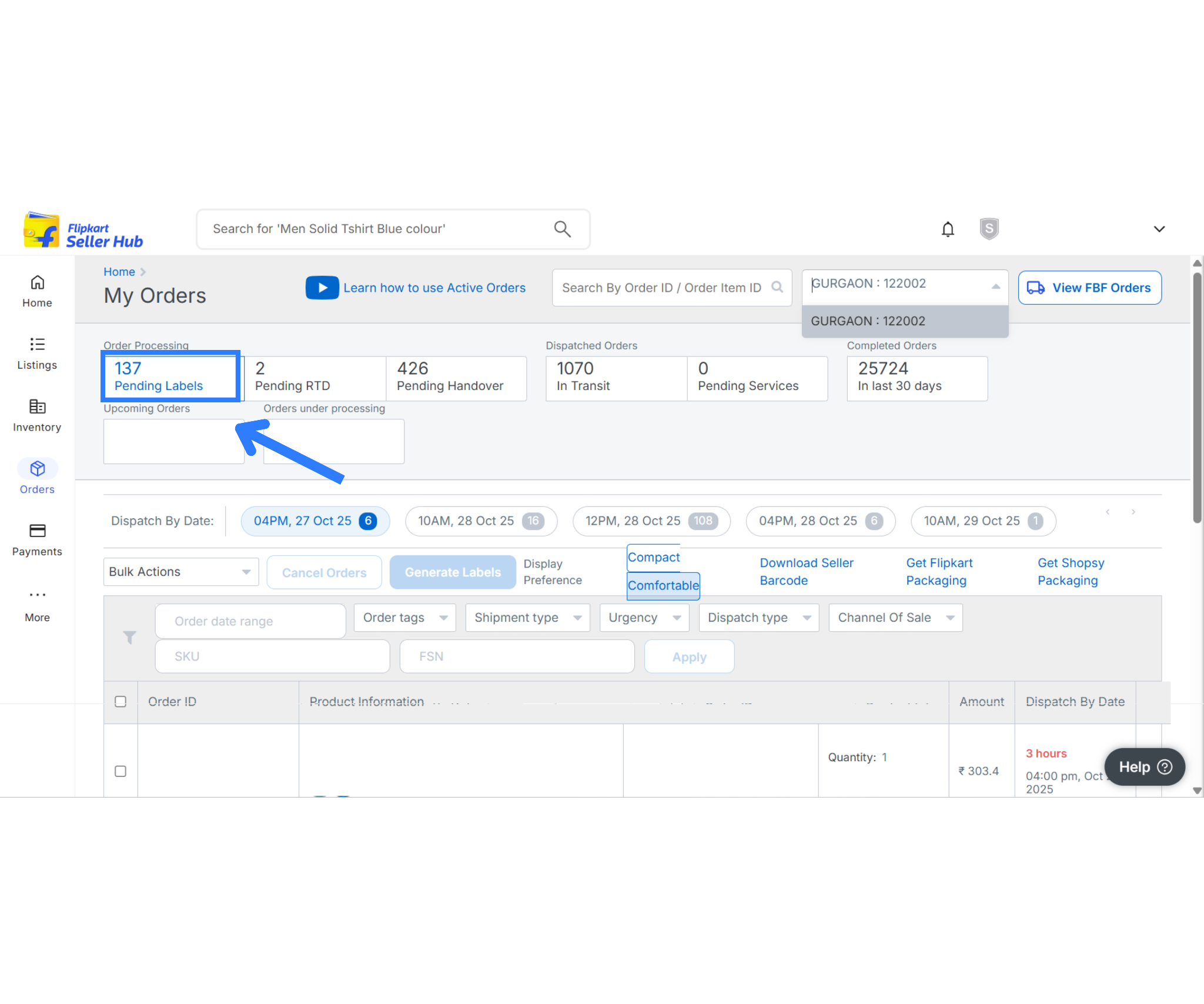Check the first order row checkbox
This screenshot has width=1204, height=1004.
point(121,771)
